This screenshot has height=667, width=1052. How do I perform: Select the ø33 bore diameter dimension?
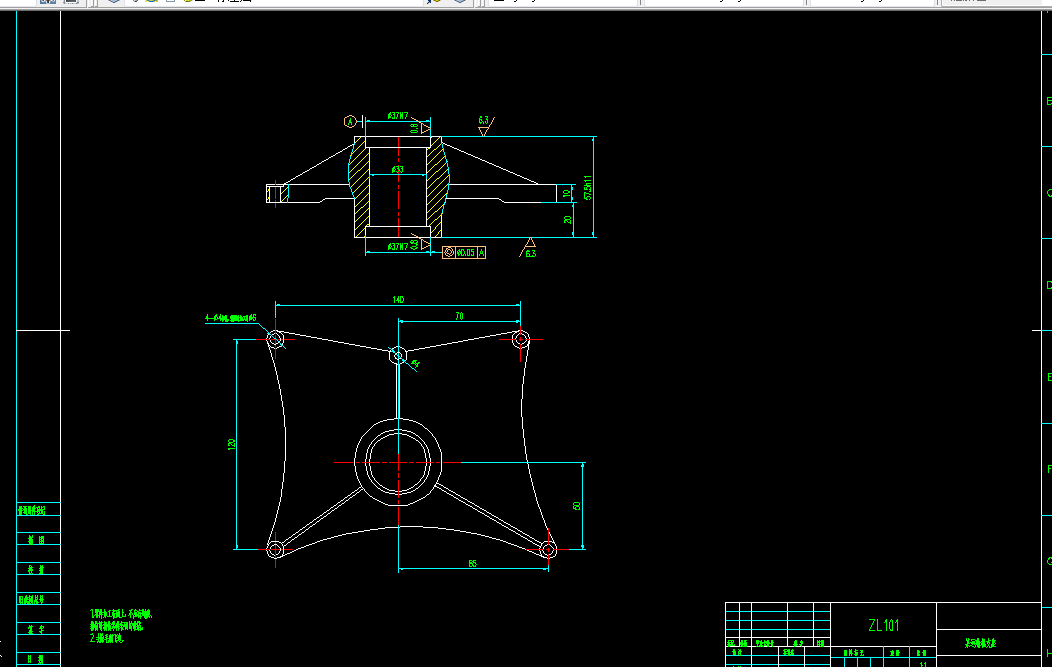[x=398, y=169]
